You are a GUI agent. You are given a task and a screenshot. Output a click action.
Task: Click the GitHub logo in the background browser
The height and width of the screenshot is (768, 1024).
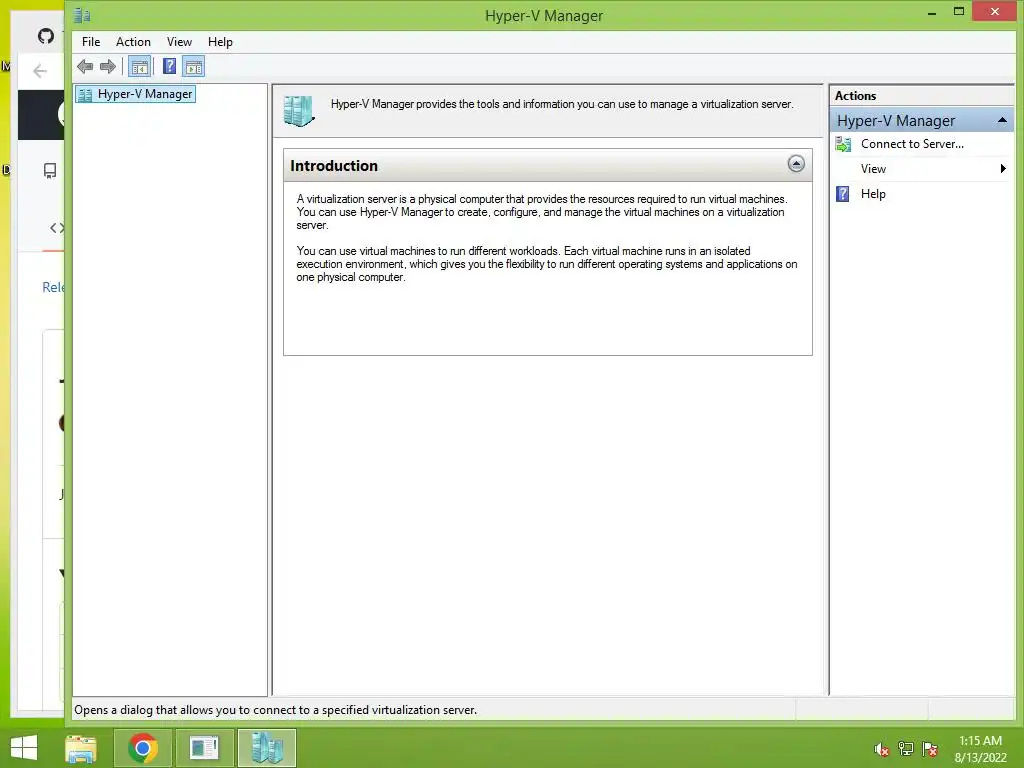point(46,35)
